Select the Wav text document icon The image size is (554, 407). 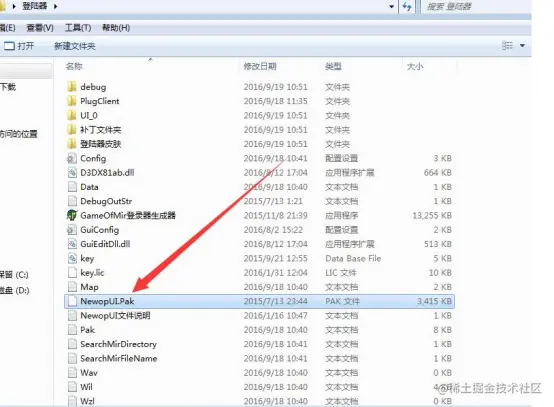(72, 373)
